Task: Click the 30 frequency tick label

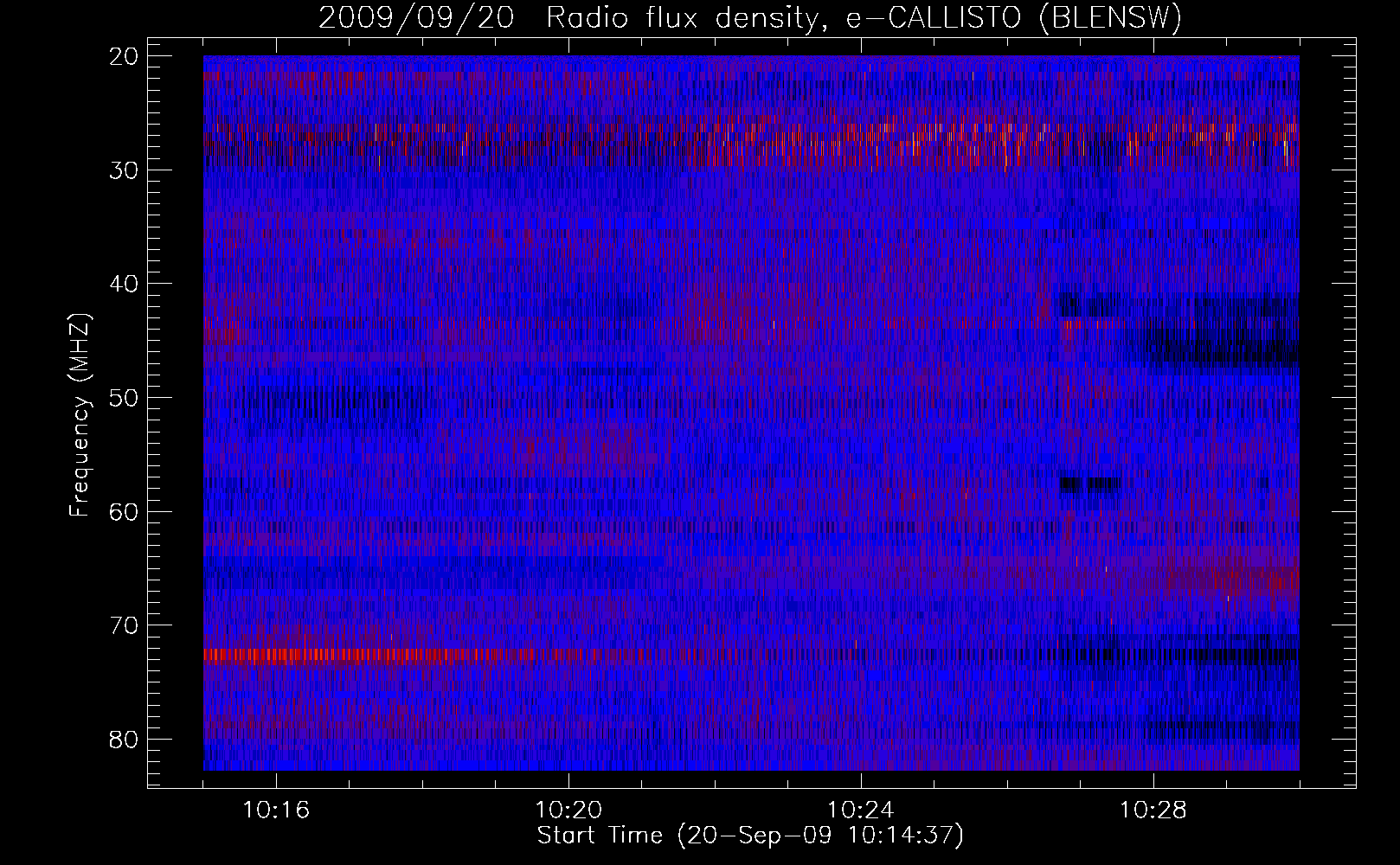Action: tap(125, 170)
